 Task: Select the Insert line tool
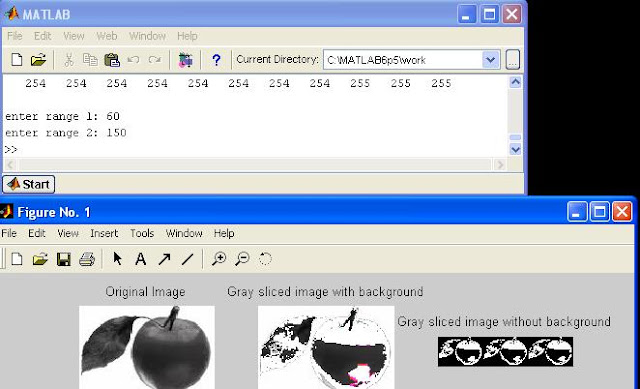pos(187,259)
